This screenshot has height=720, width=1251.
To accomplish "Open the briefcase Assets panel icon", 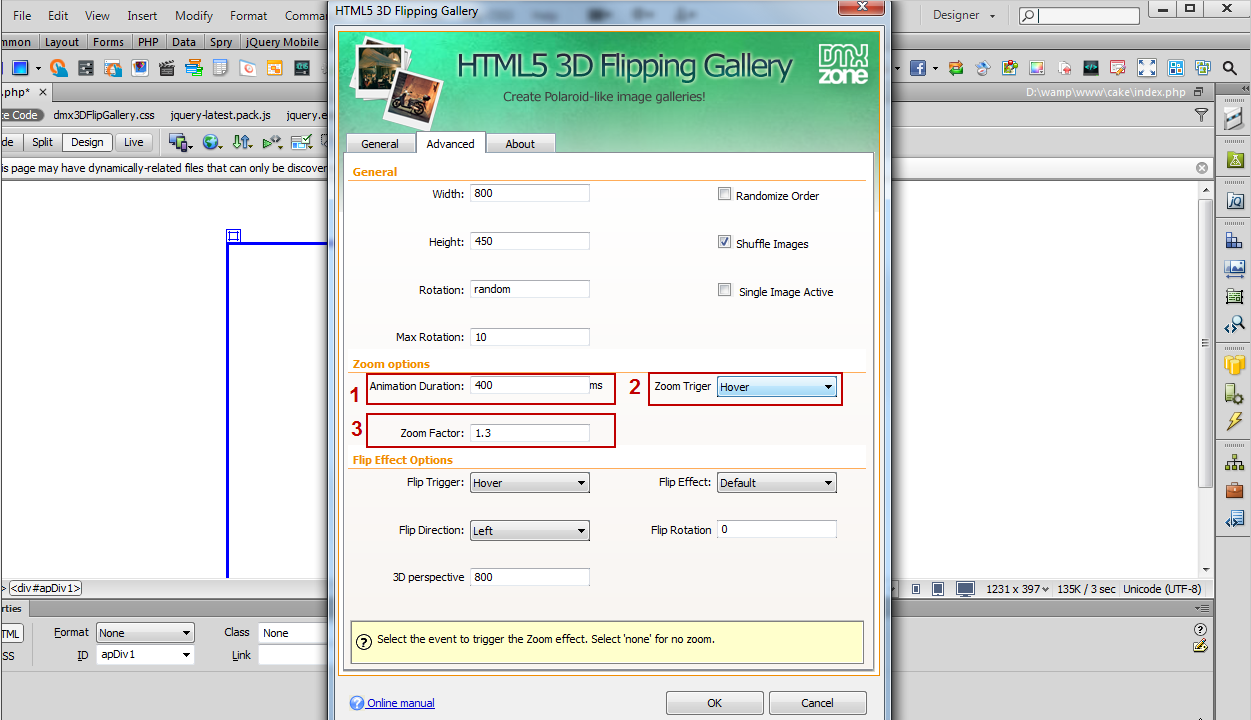I will pyautogui.click(x=1235, y=491).
